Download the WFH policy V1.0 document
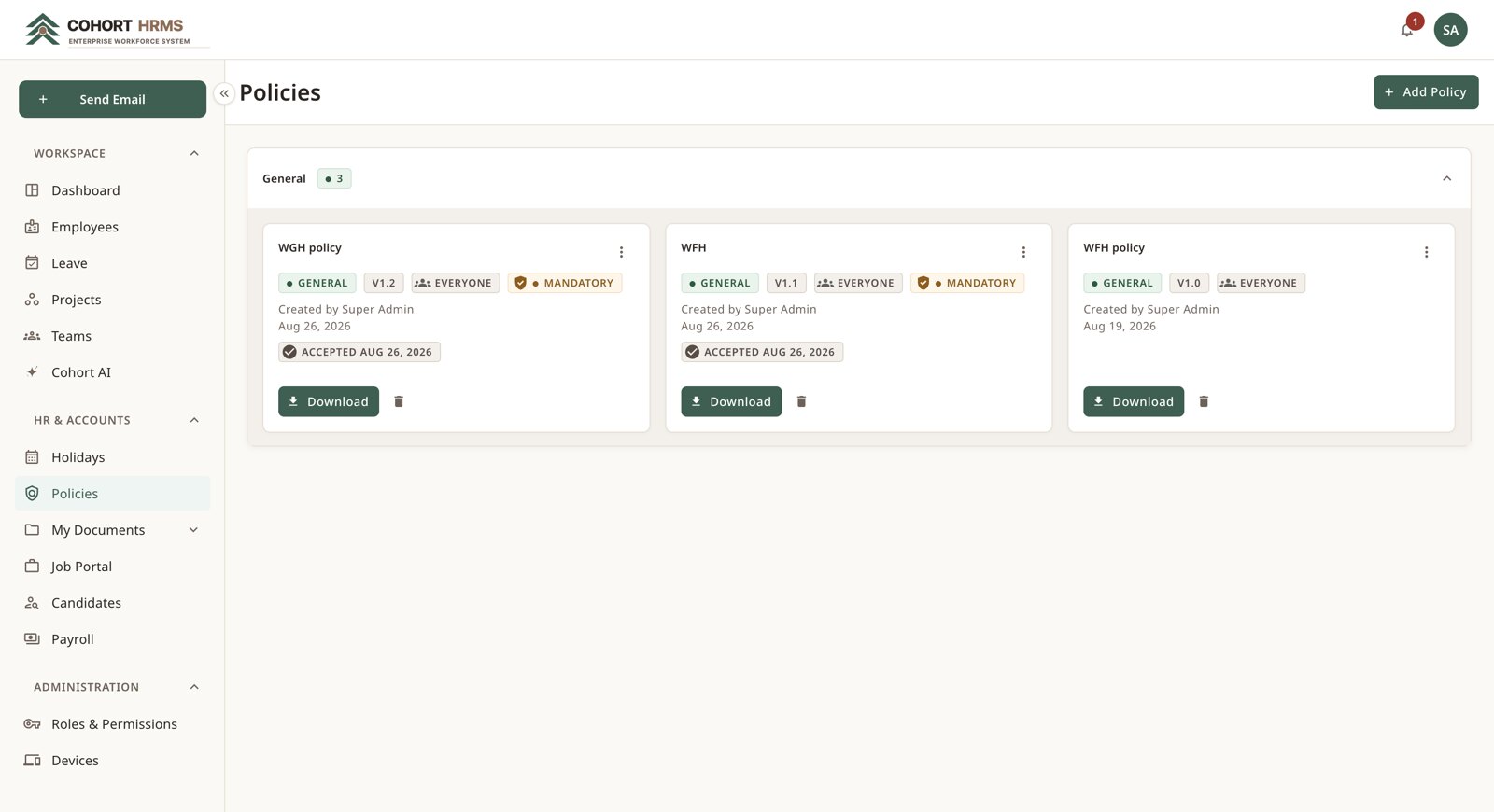This screenshot has width=1494, height=812. [x=1134, y=401]
